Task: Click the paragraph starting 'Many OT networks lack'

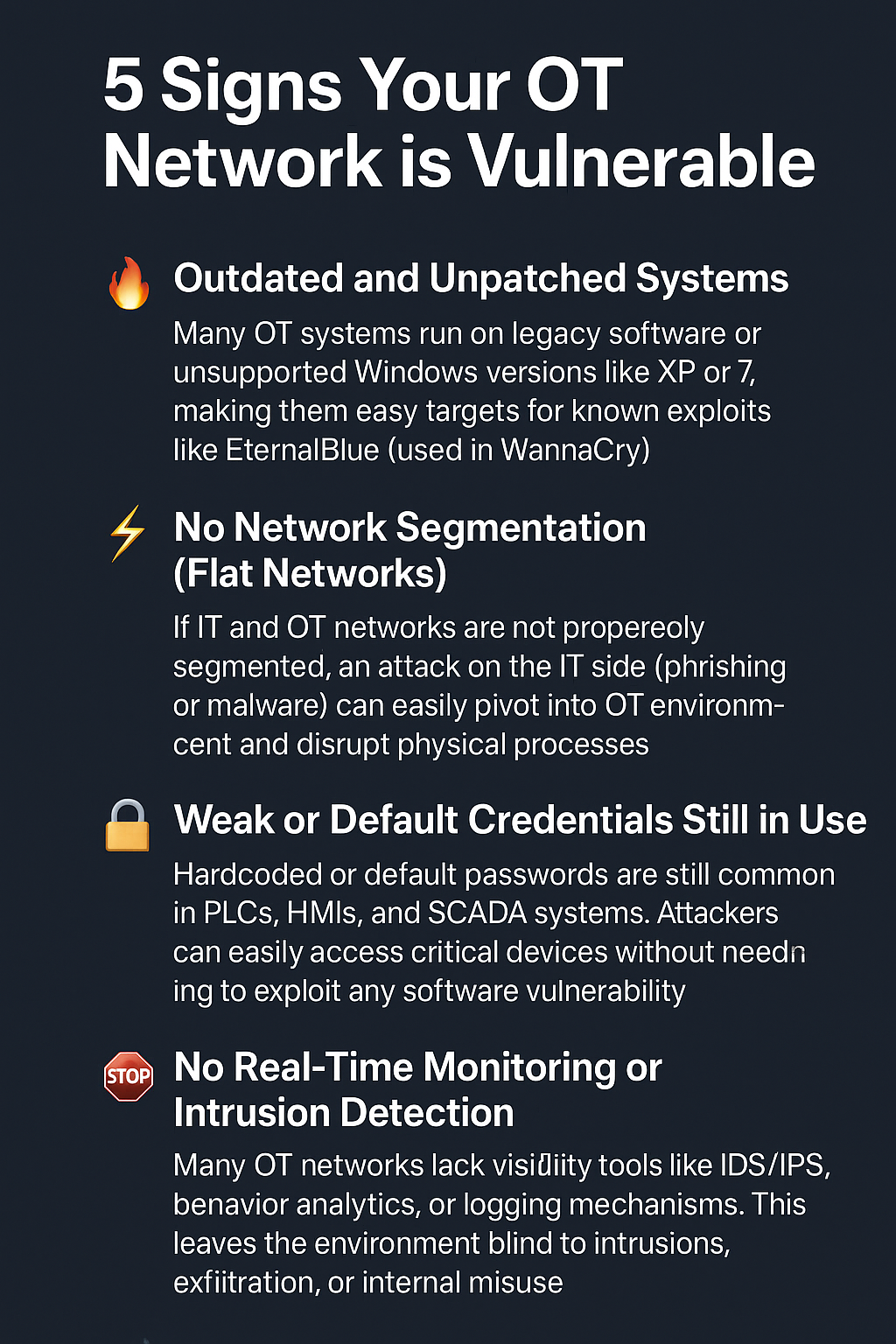Action: coord(502,1223)
